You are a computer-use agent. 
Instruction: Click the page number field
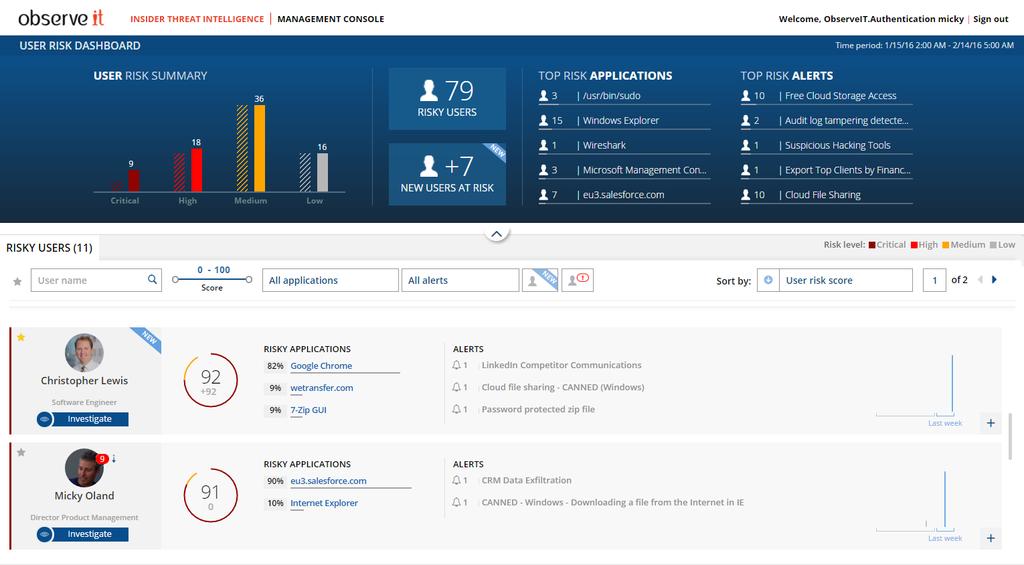pos(935,280)
